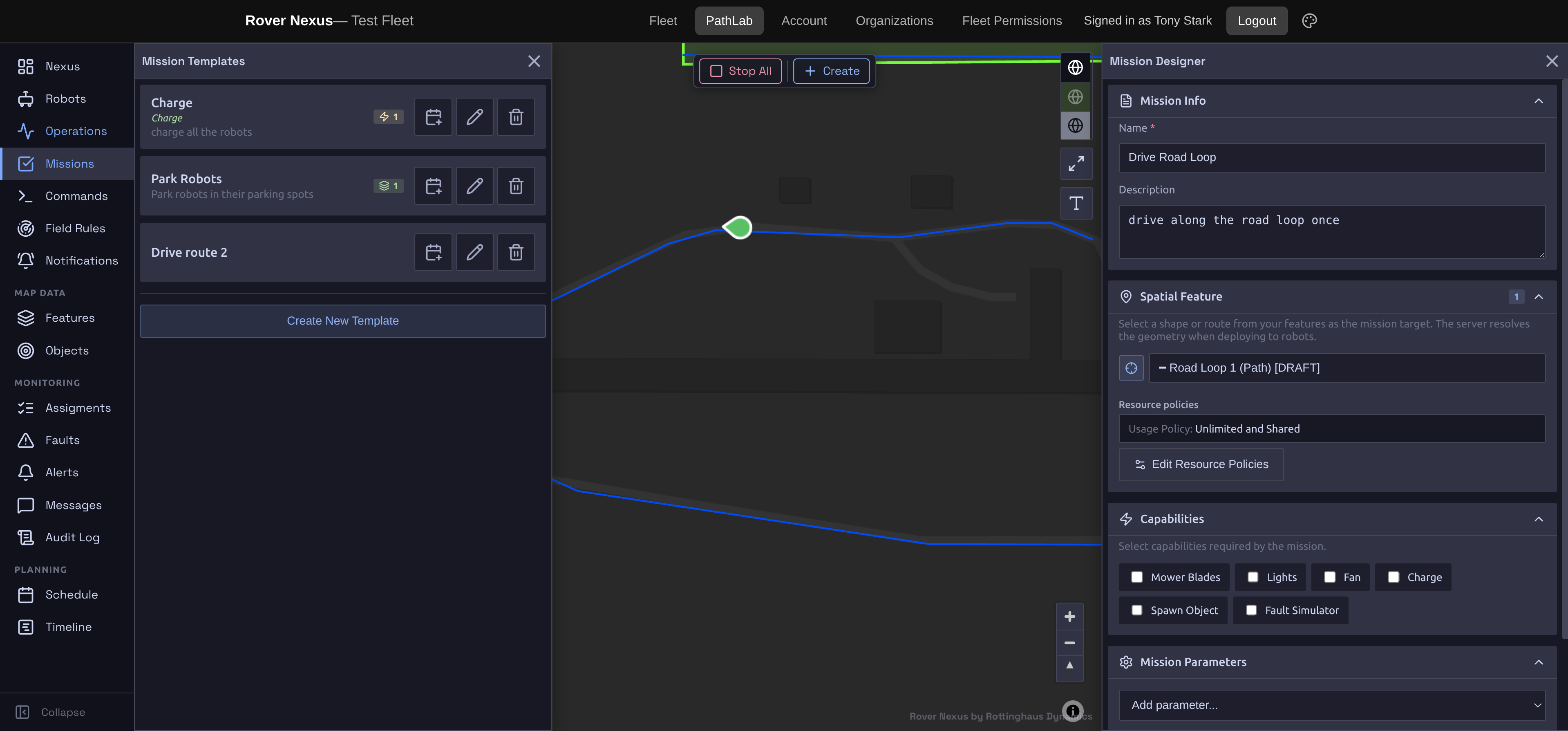This screenshot has width=1568, height=731.
Task: Go to Organizations tab
Action: tap(894, 21)
